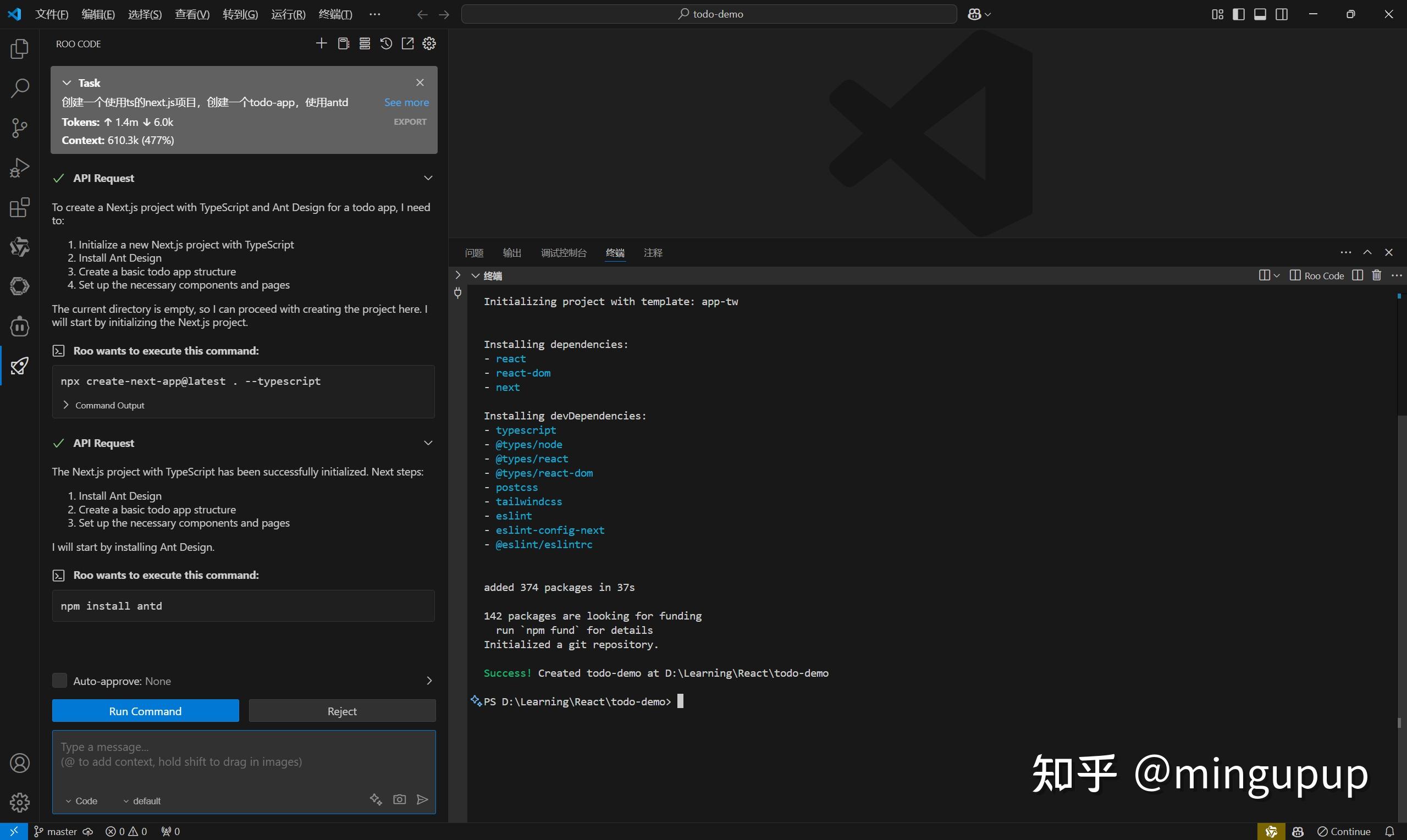1407x840 pixels.
Task: Open the Search view in activity bar
Action: click(19, 89)
